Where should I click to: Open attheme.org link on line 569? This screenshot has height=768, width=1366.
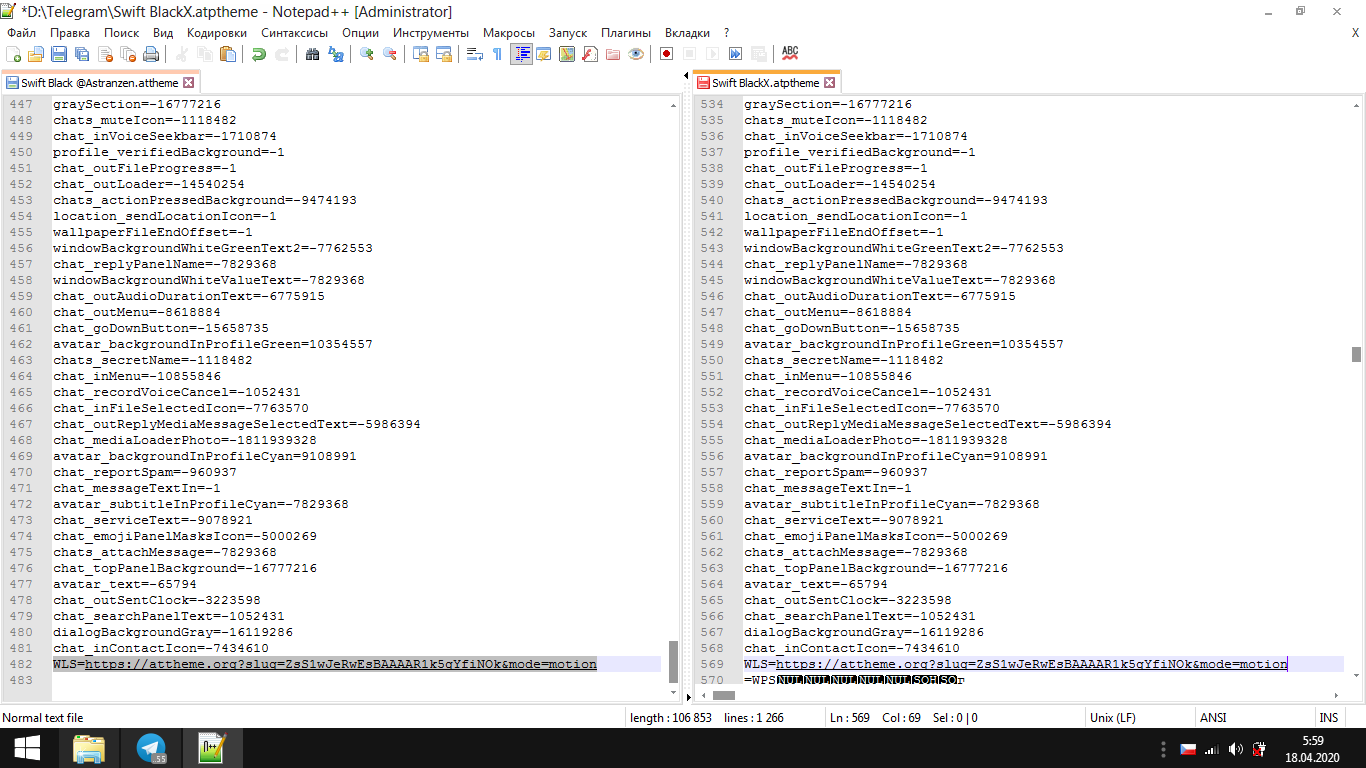(x=1032, y=664)
